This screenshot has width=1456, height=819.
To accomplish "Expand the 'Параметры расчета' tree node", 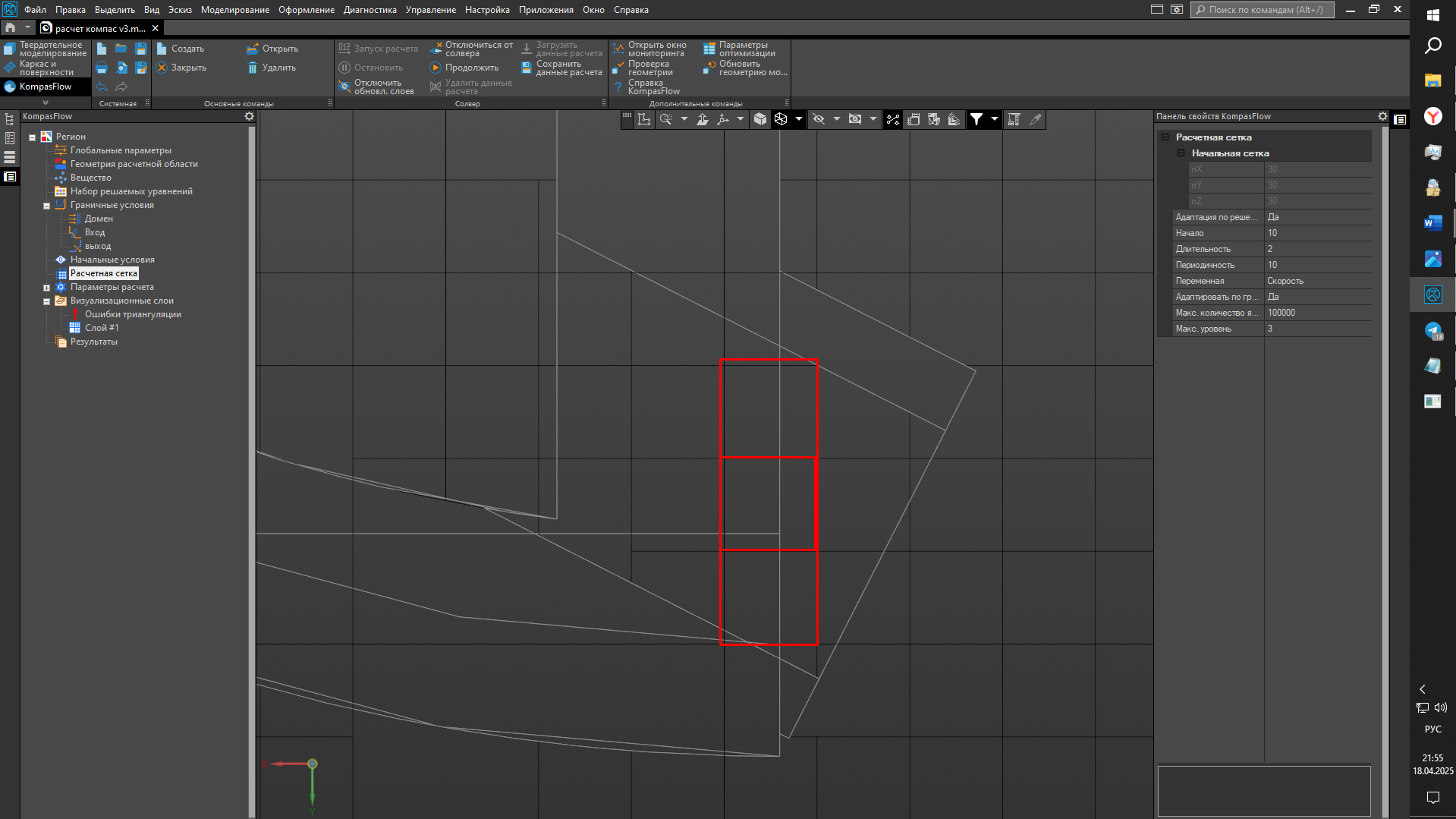I will point(46,288).
